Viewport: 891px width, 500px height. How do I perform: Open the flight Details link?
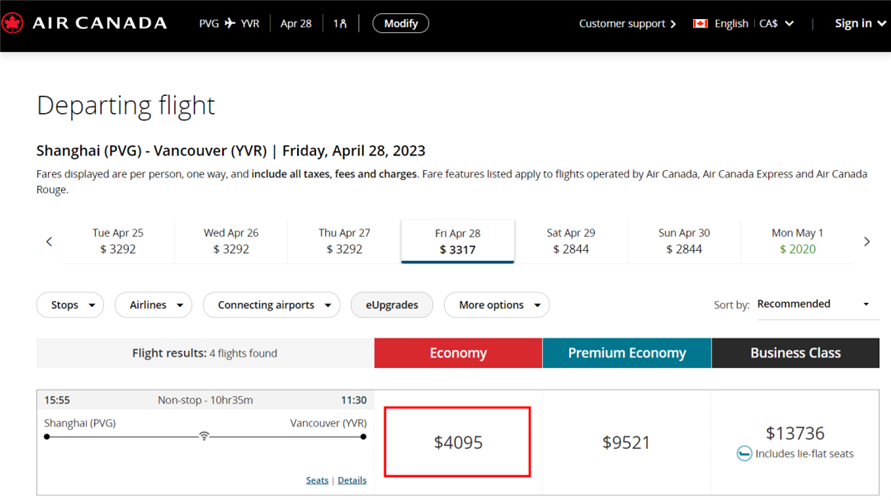[352, 480]
